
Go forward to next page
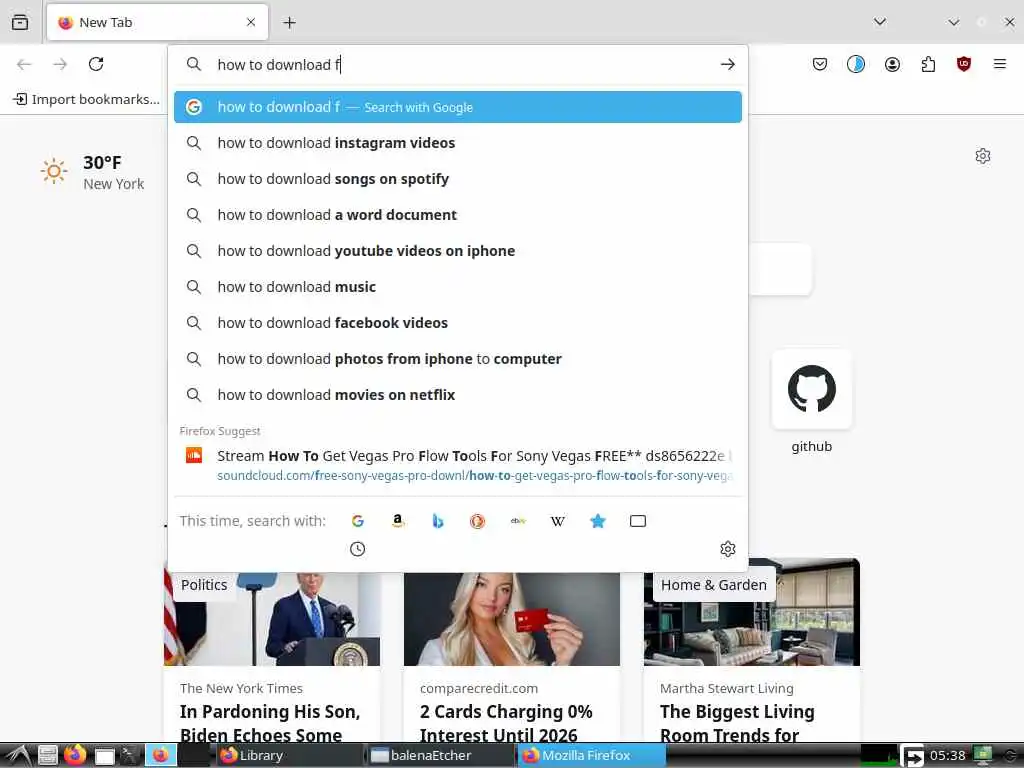point(60,64)
